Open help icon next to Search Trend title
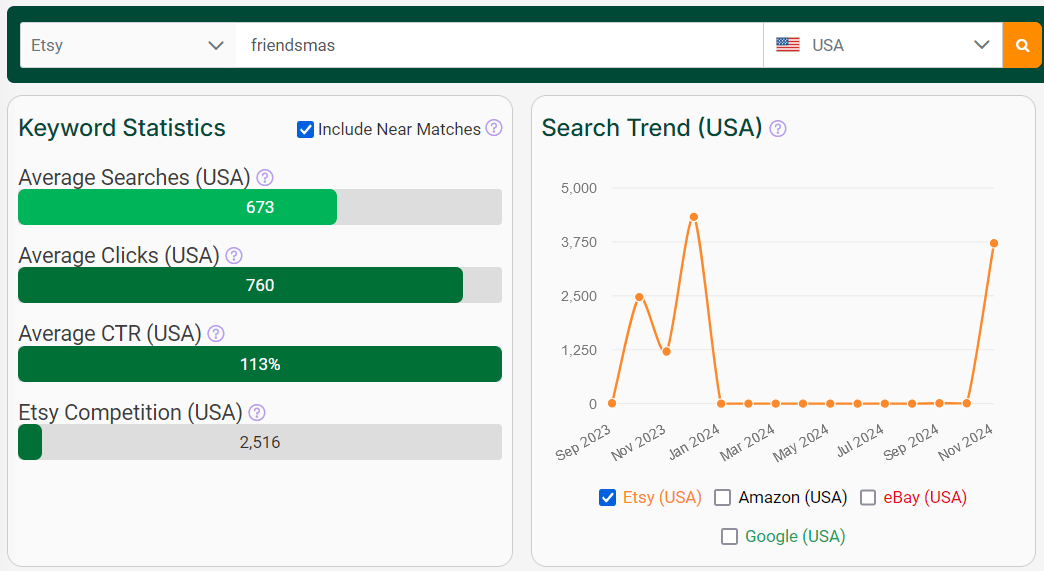Image resolution: width=1044 pixels, height=571 pixels. pos(778,128)
